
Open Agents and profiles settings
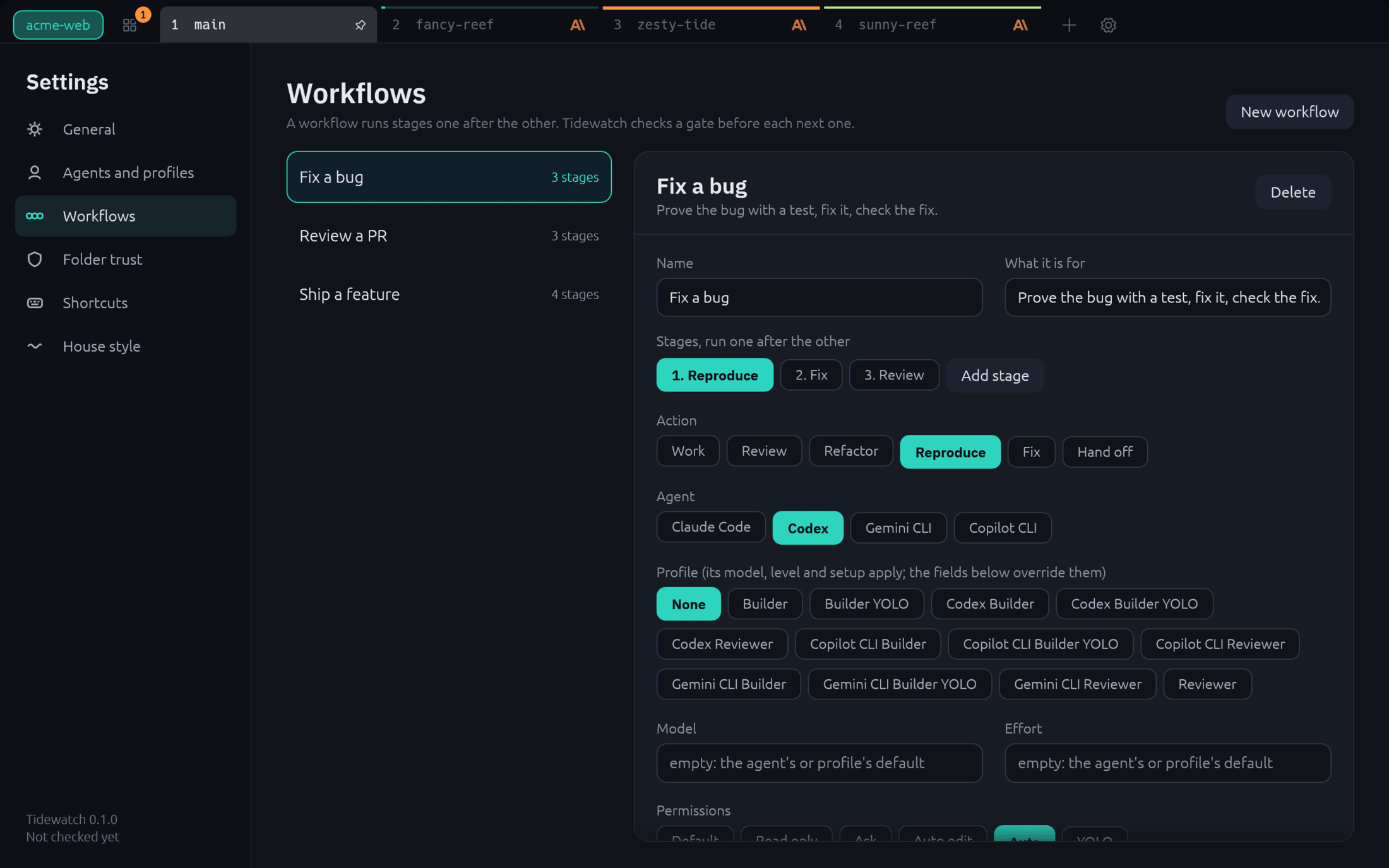tap(126, 172)
